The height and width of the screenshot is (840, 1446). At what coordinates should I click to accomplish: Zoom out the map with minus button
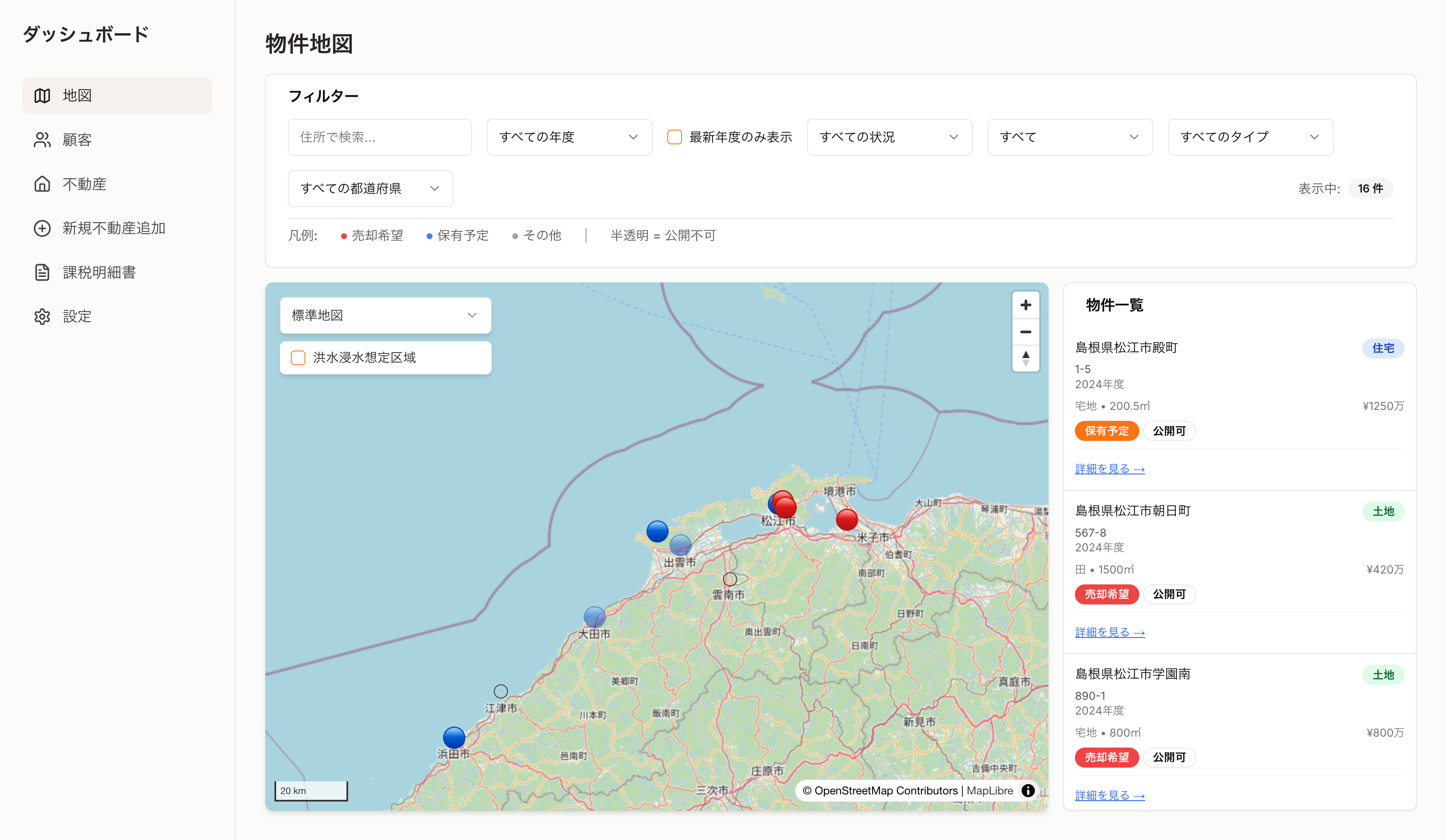click(1026, 332)
